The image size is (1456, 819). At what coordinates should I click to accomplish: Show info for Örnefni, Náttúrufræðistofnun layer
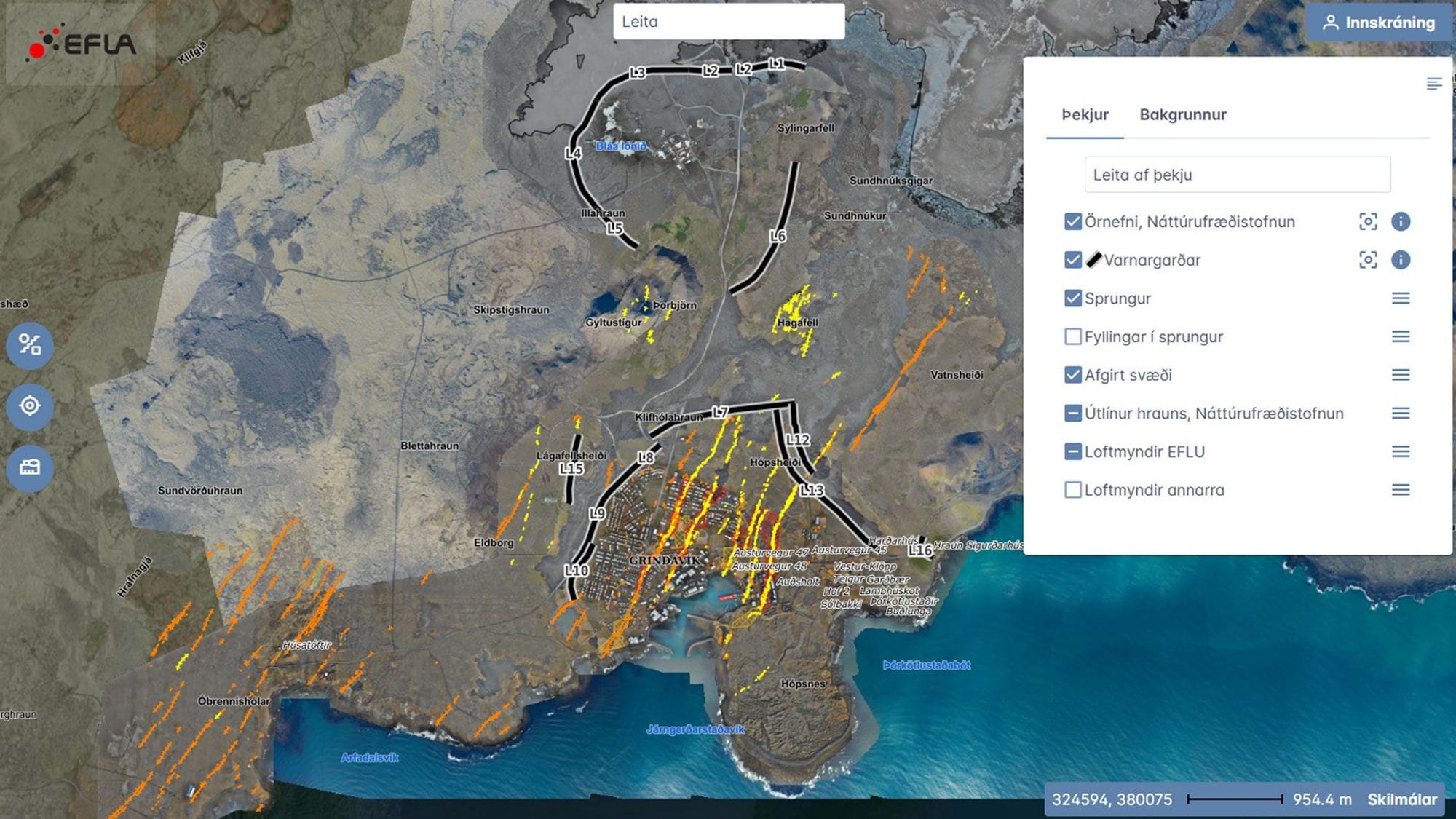click(1401, 221)
